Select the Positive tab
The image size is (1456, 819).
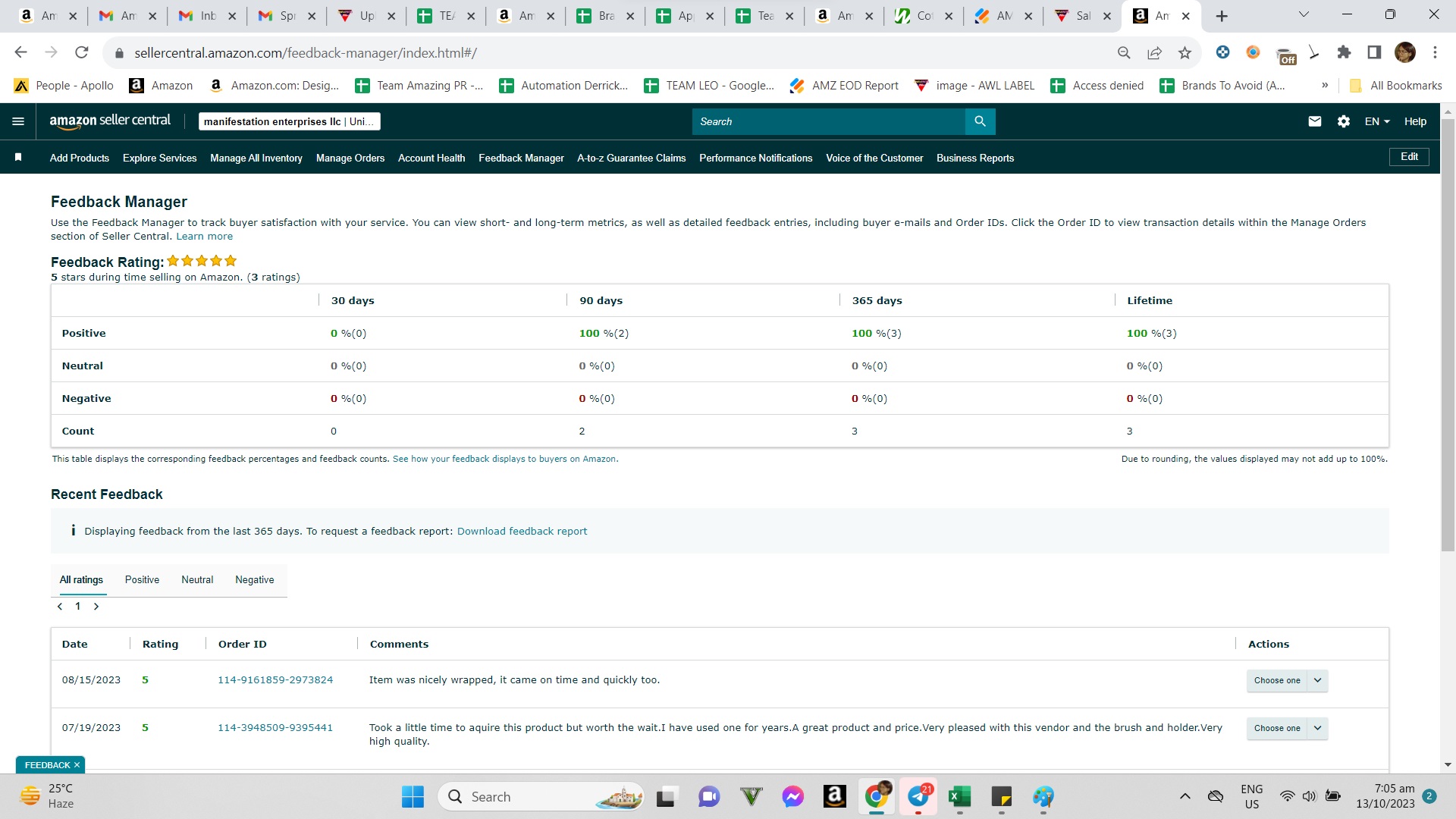tap(142, 580)
